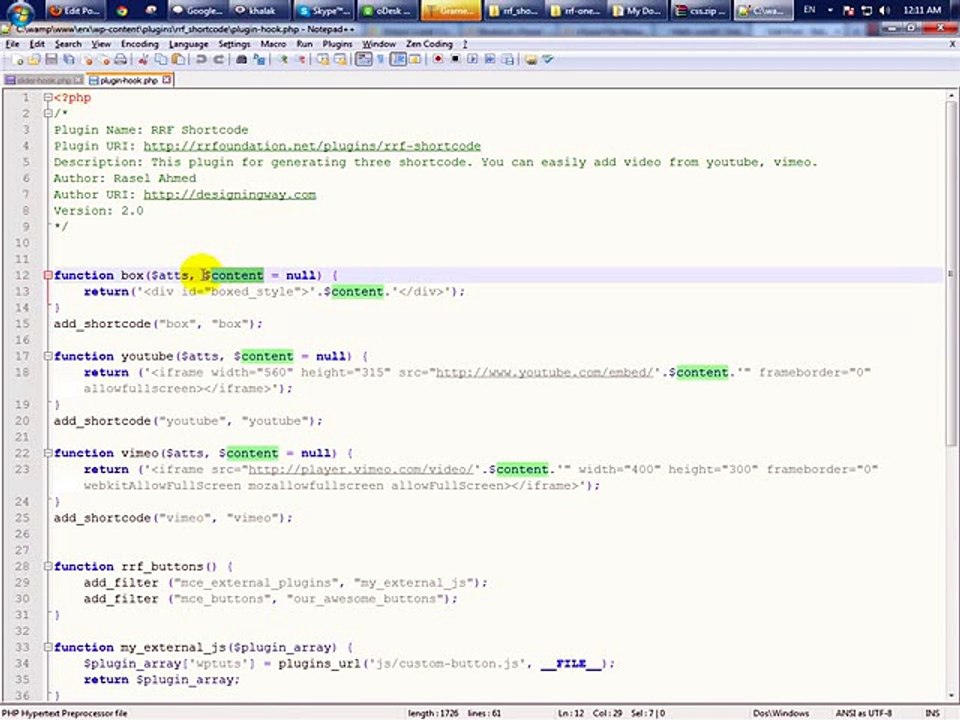Image resolution: width=960 pixels, height=720 pixels.
Task: Play back the recorded macro
Action: [473, 59]
